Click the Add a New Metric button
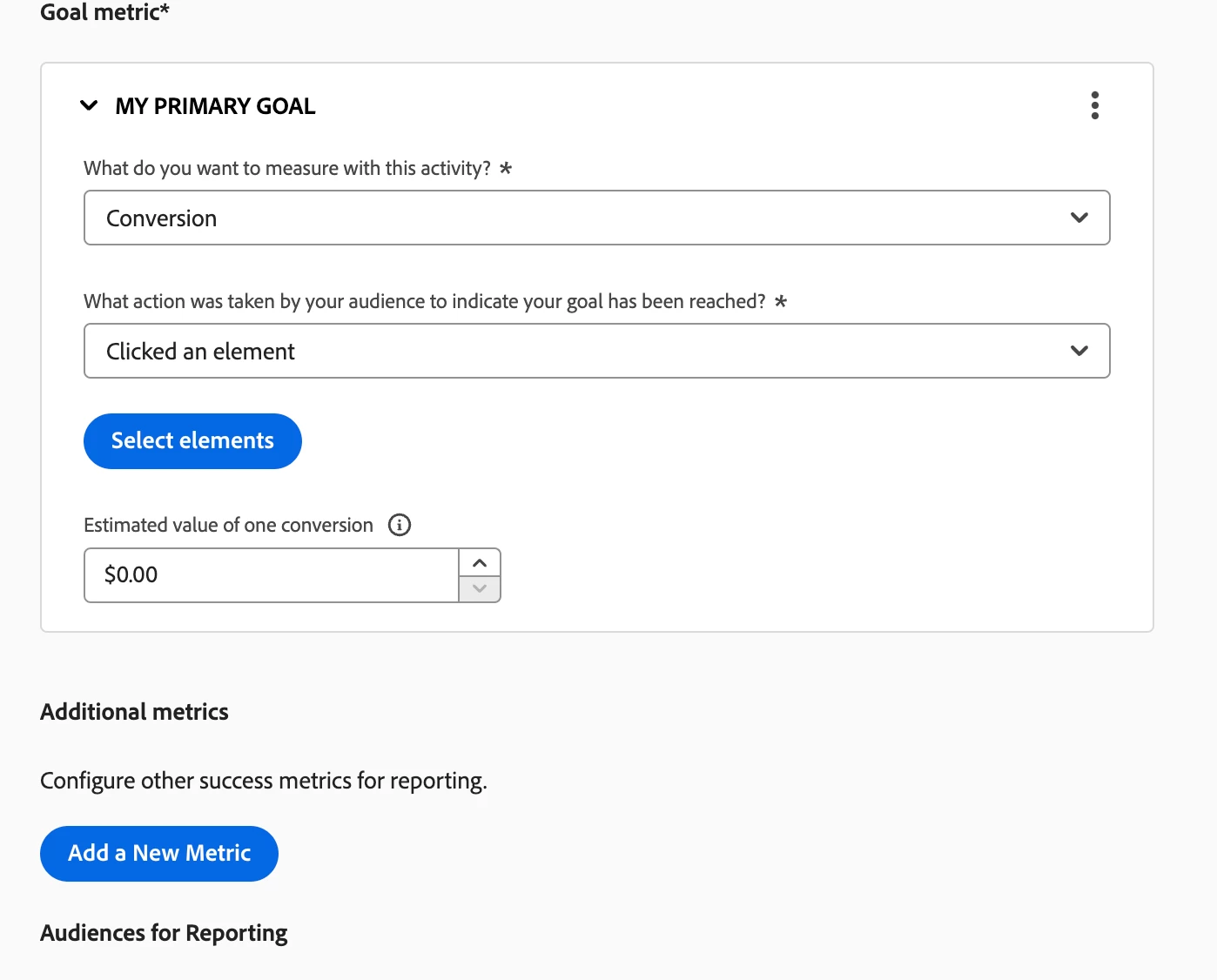This screenshot has width=1217, height=980. (x=159, y=854)
